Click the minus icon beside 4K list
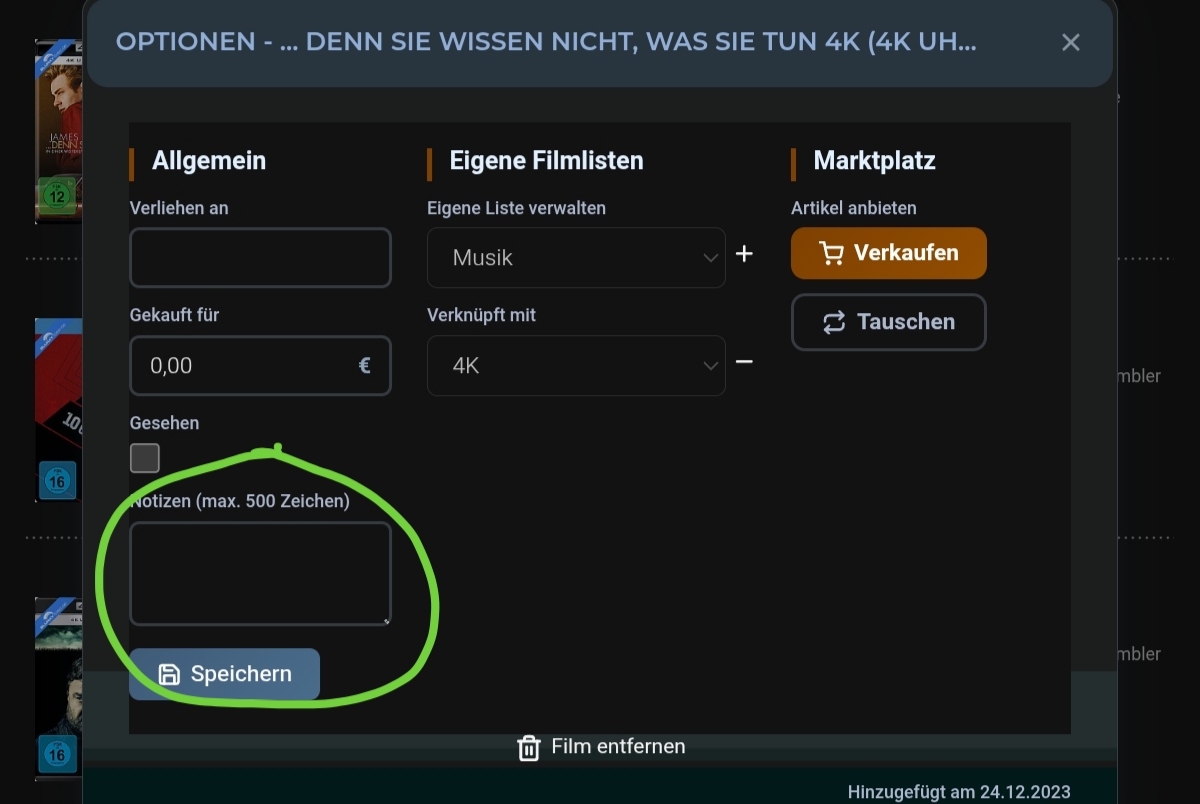 click(x=744, y=361)
